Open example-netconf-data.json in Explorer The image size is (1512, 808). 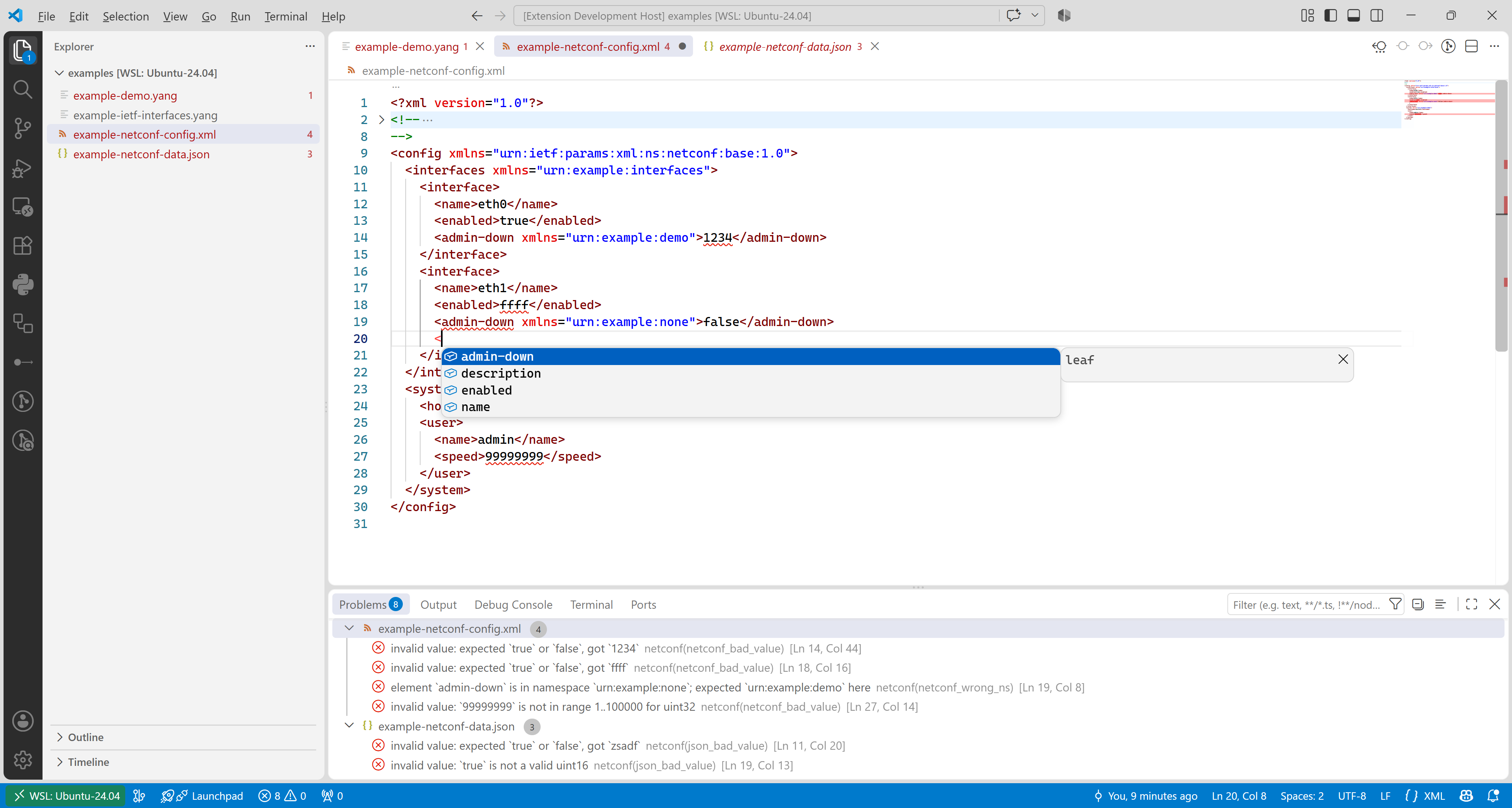click(x=183, y=154)
